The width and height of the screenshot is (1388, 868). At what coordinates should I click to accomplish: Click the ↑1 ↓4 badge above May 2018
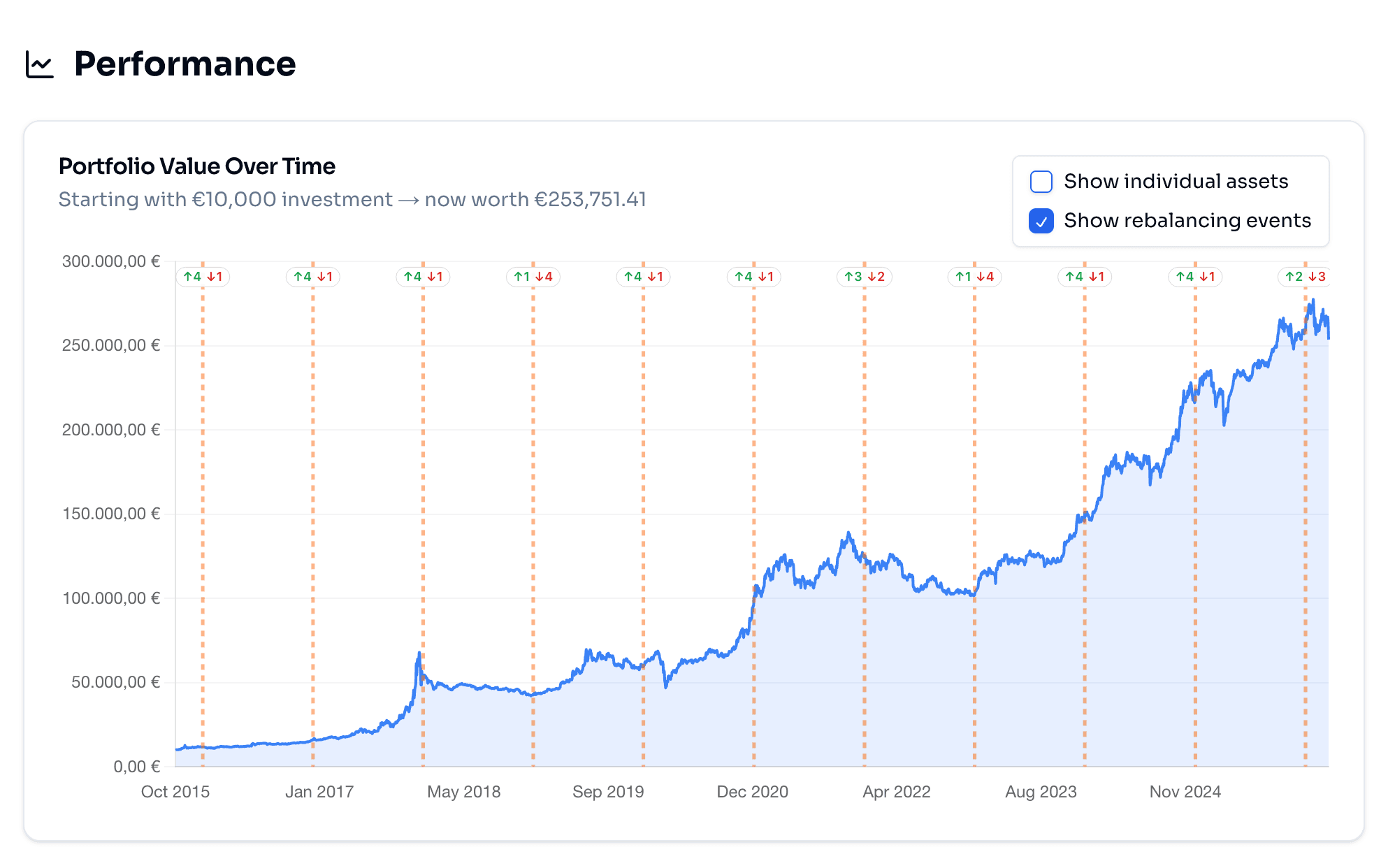tap(533, 277)
